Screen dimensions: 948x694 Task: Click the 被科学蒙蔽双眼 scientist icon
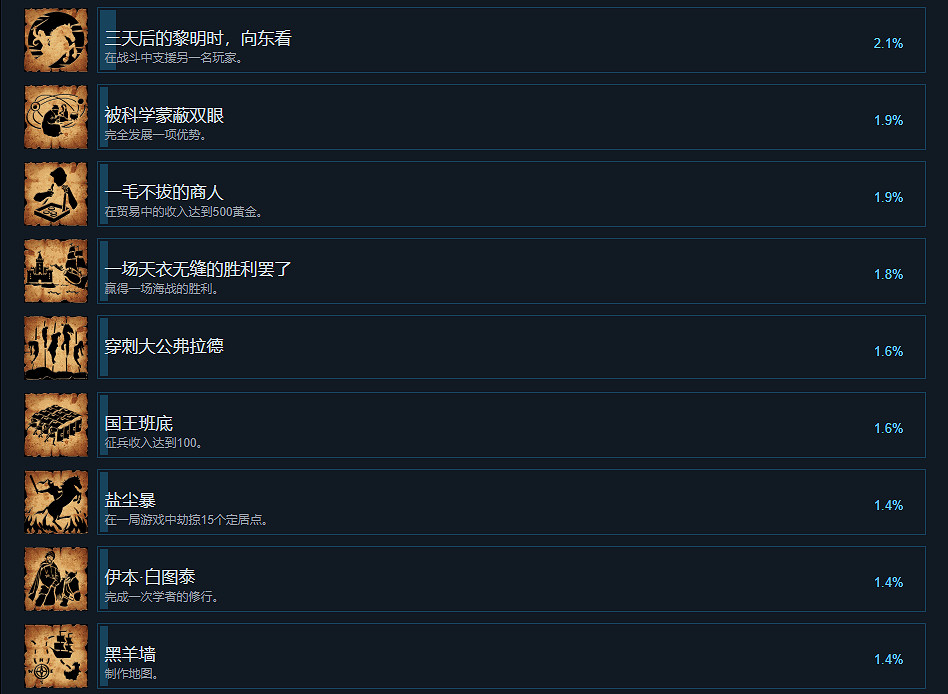[x=56, y=117]
